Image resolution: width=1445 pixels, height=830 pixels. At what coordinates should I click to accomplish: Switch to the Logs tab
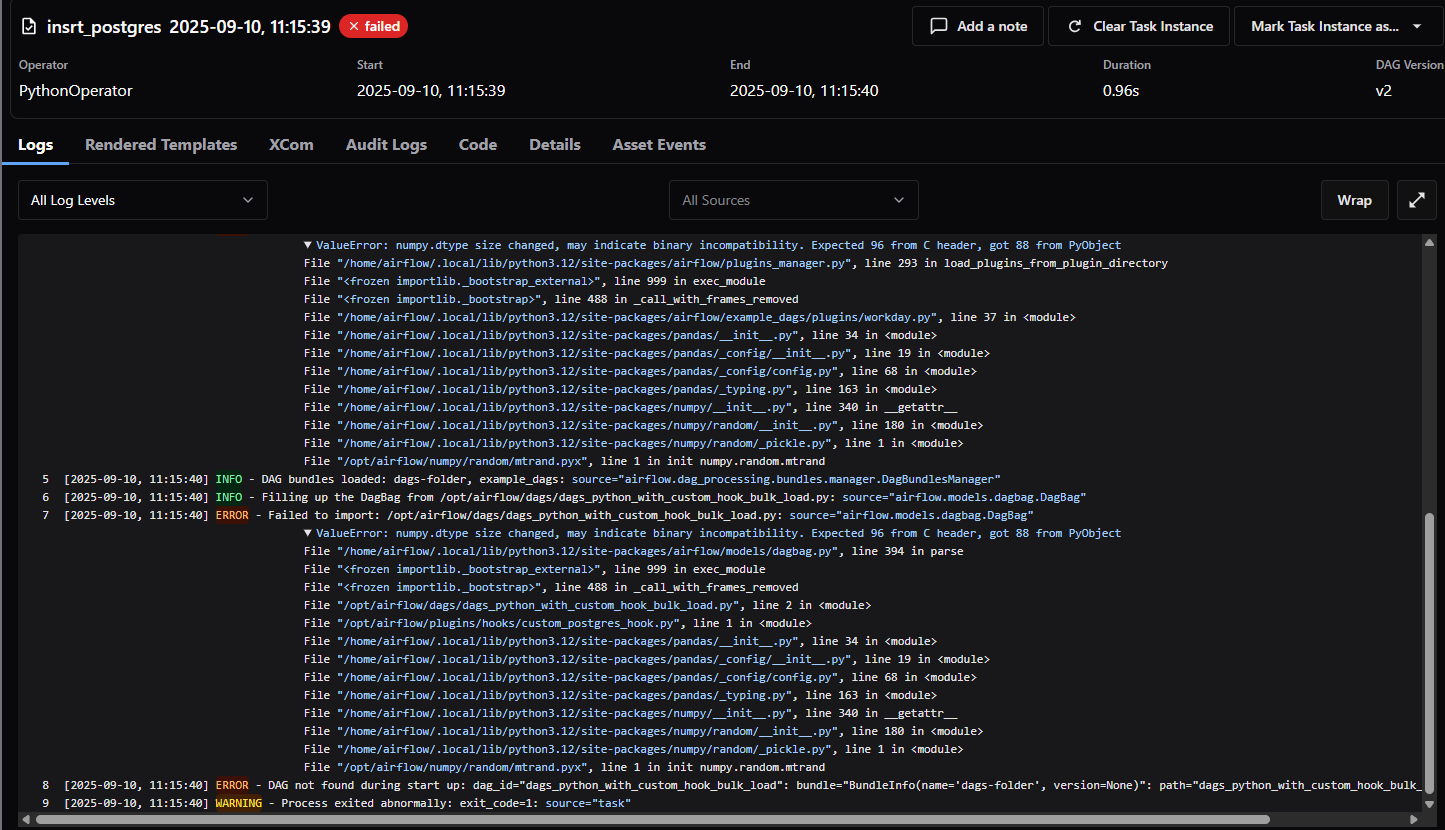pyautogui.click(x=36, y=145)
